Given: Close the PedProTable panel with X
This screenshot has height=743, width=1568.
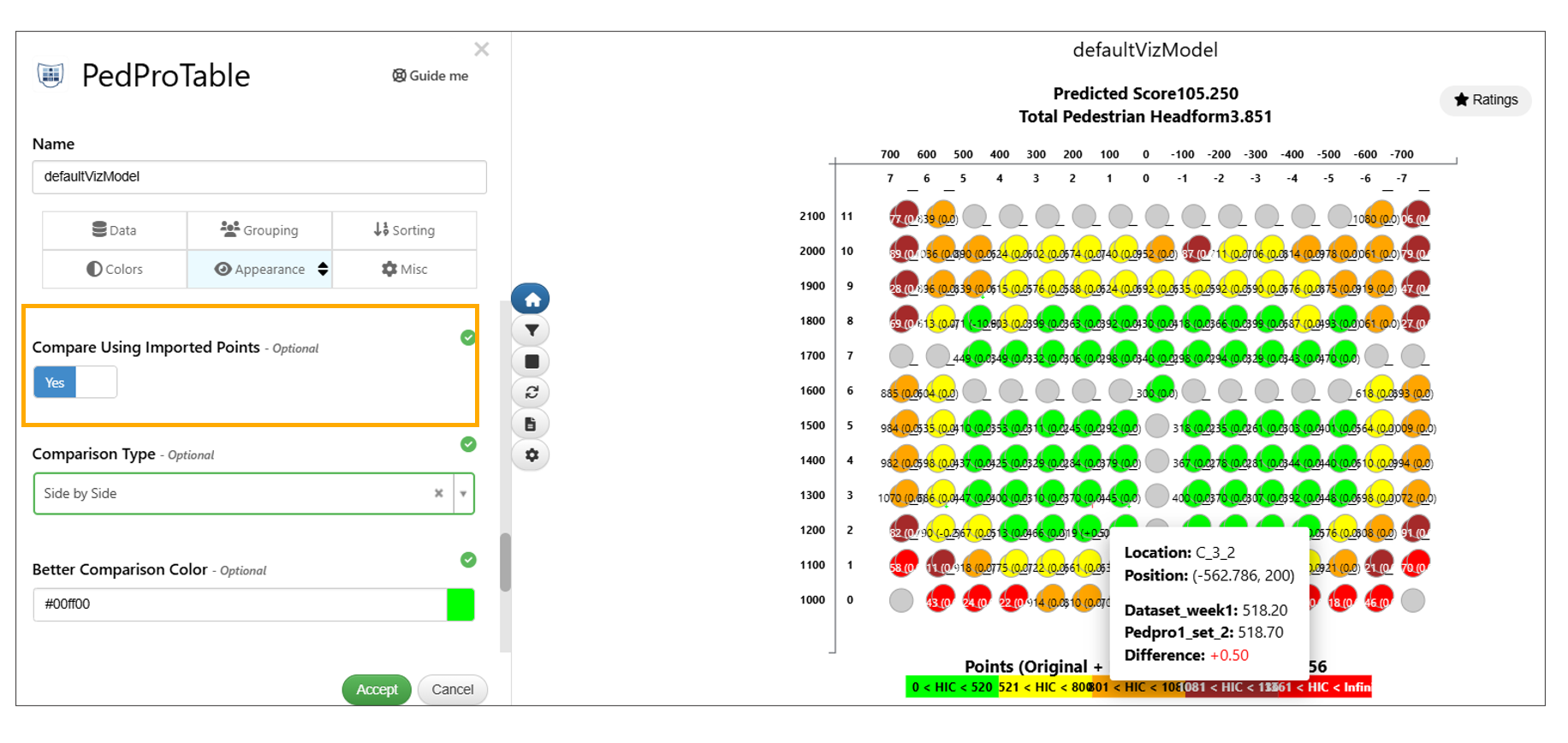Looking at the screenshot, I should [x=482, y=50].
